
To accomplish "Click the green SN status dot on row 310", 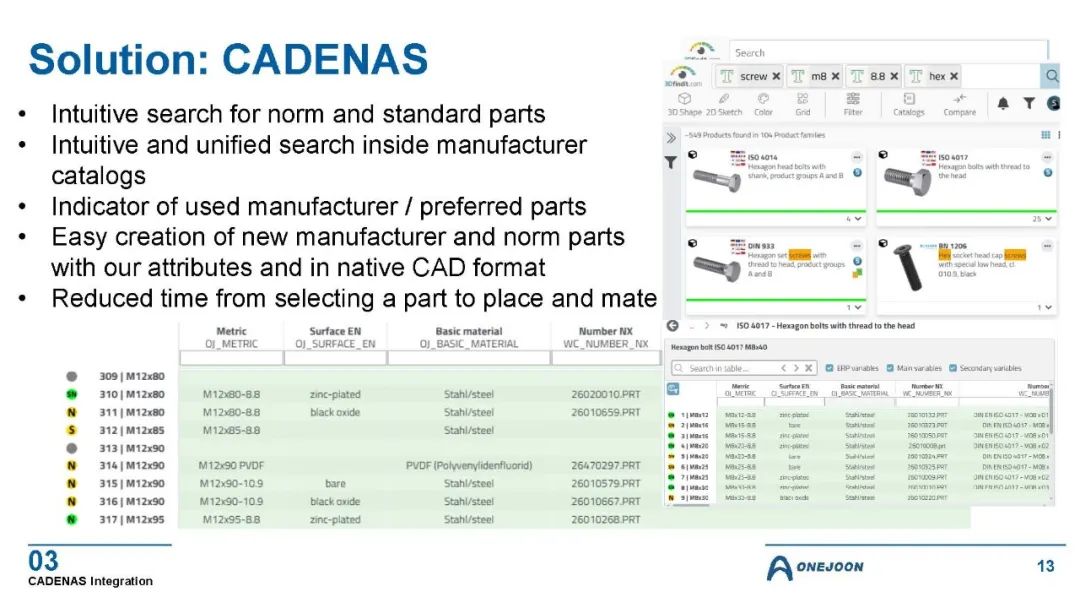I will coord(72,395).
